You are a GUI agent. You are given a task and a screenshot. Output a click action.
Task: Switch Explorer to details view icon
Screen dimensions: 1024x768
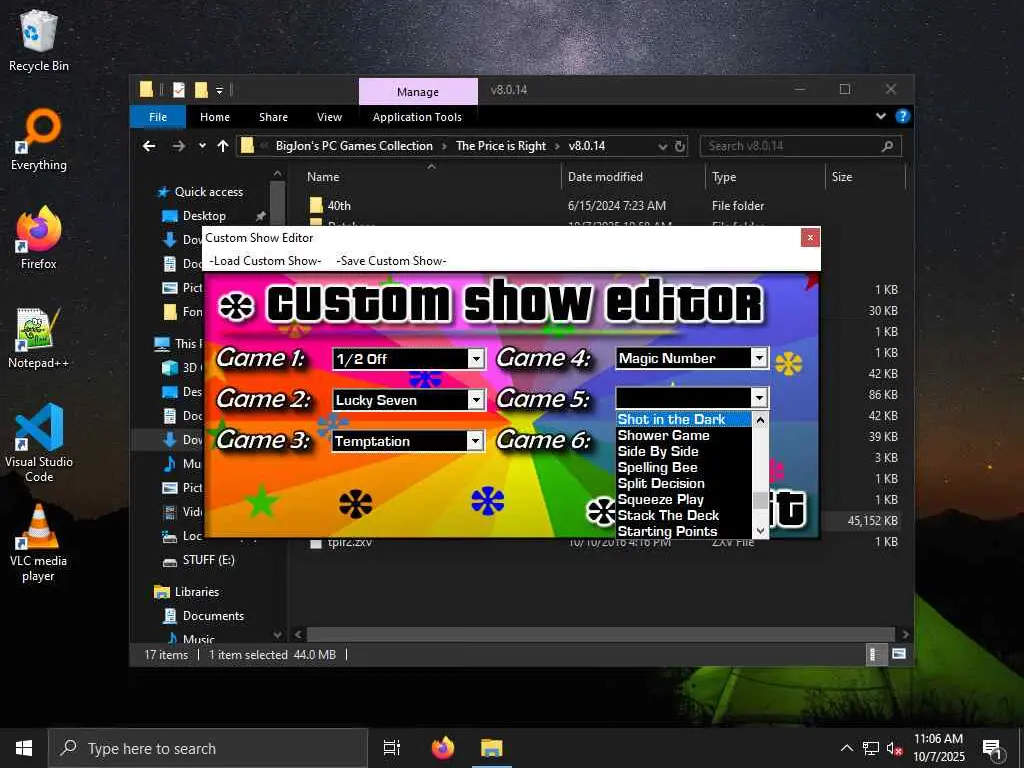(874, 654)
